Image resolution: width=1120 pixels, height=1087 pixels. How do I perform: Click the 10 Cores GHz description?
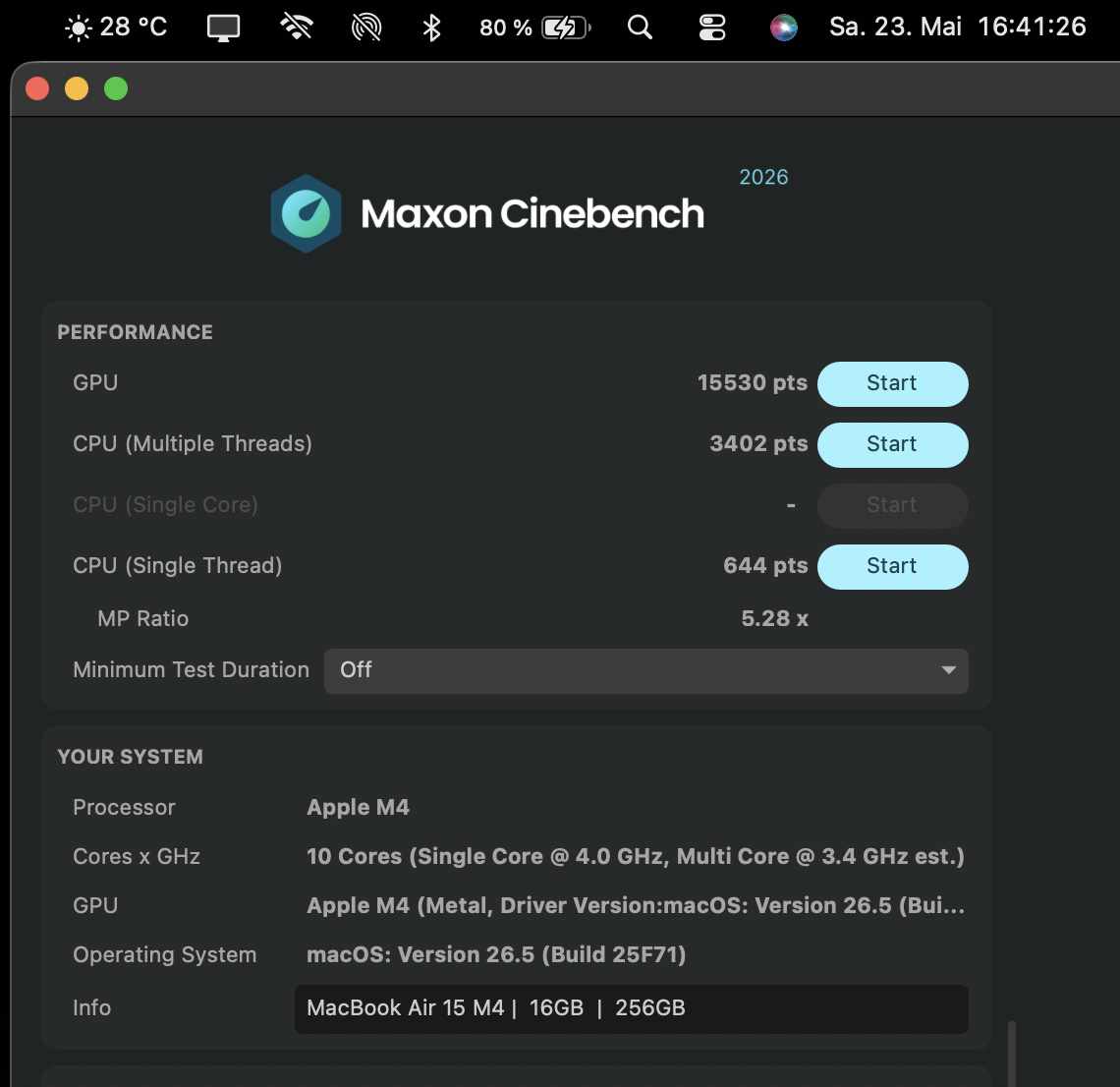(x=635, y=856)
